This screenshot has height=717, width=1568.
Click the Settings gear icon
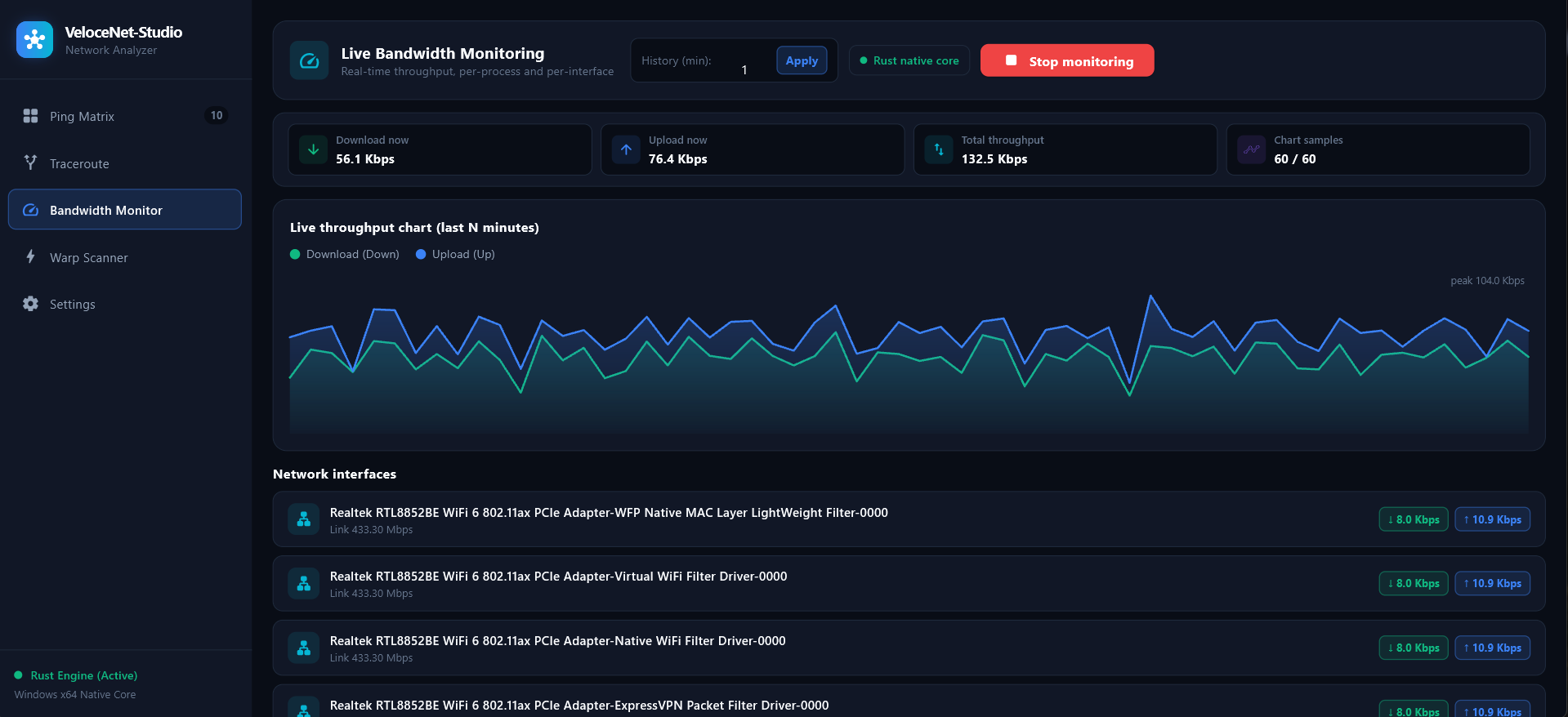coord(30,304)
